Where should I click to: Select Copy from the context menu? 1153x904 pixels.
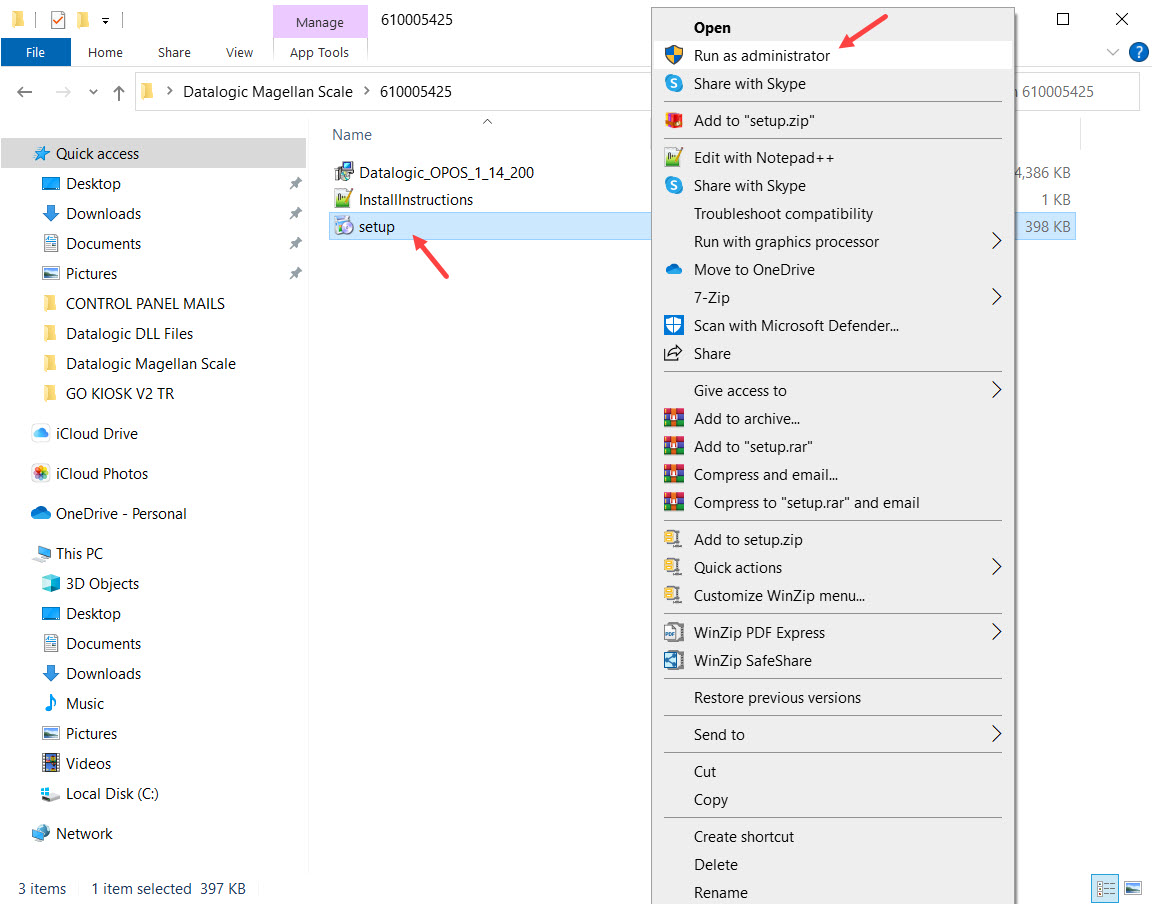(832, 800)
